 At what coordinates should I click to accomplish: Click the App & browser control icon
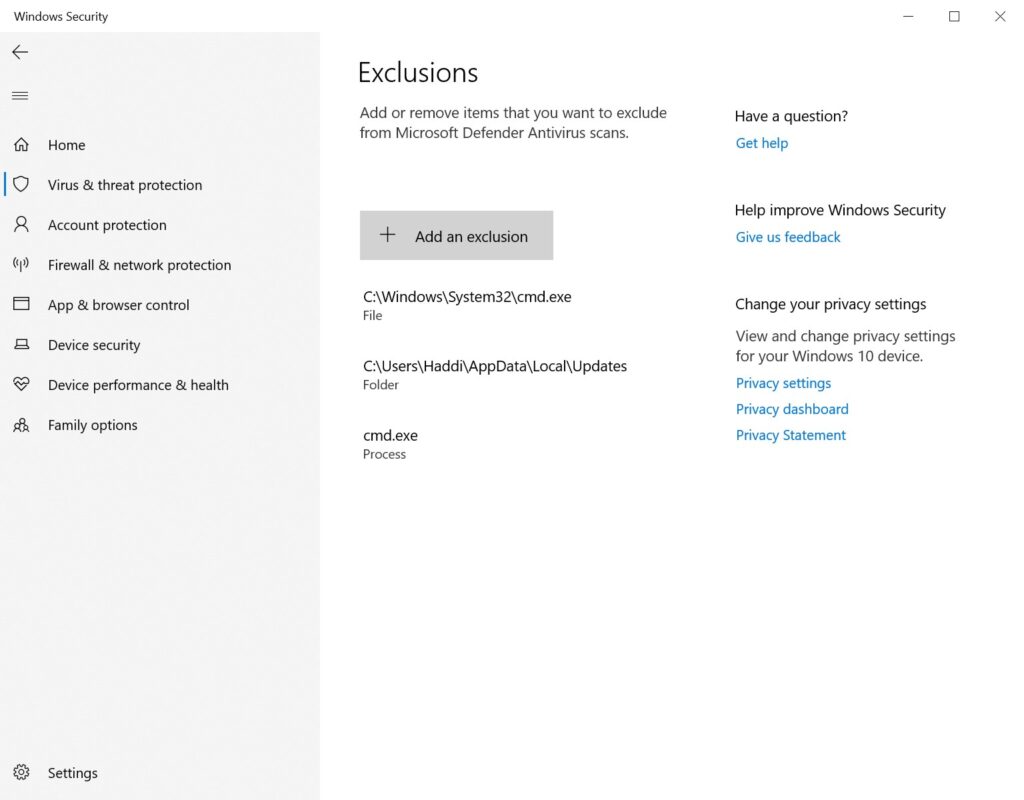pos(21,305)
